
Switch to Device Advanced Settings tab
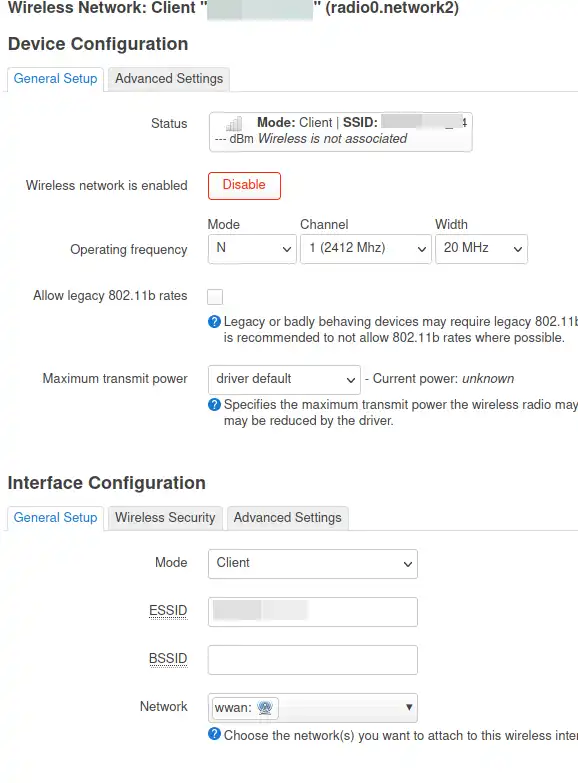(x=169, y=79)
